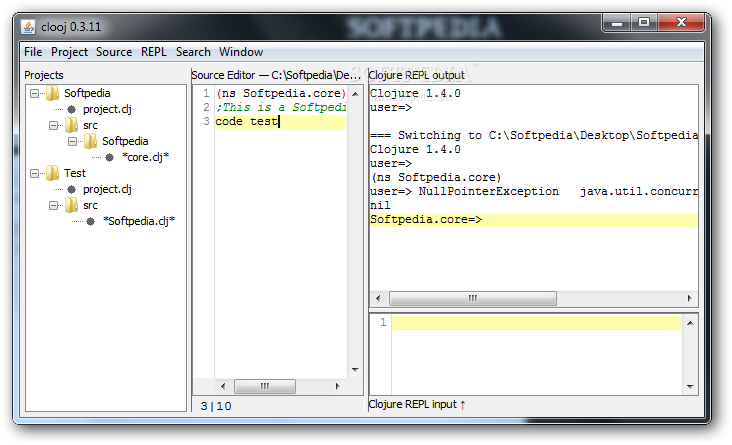
Task: Collapse the Test project node
Action: click(x=34, y=173)
